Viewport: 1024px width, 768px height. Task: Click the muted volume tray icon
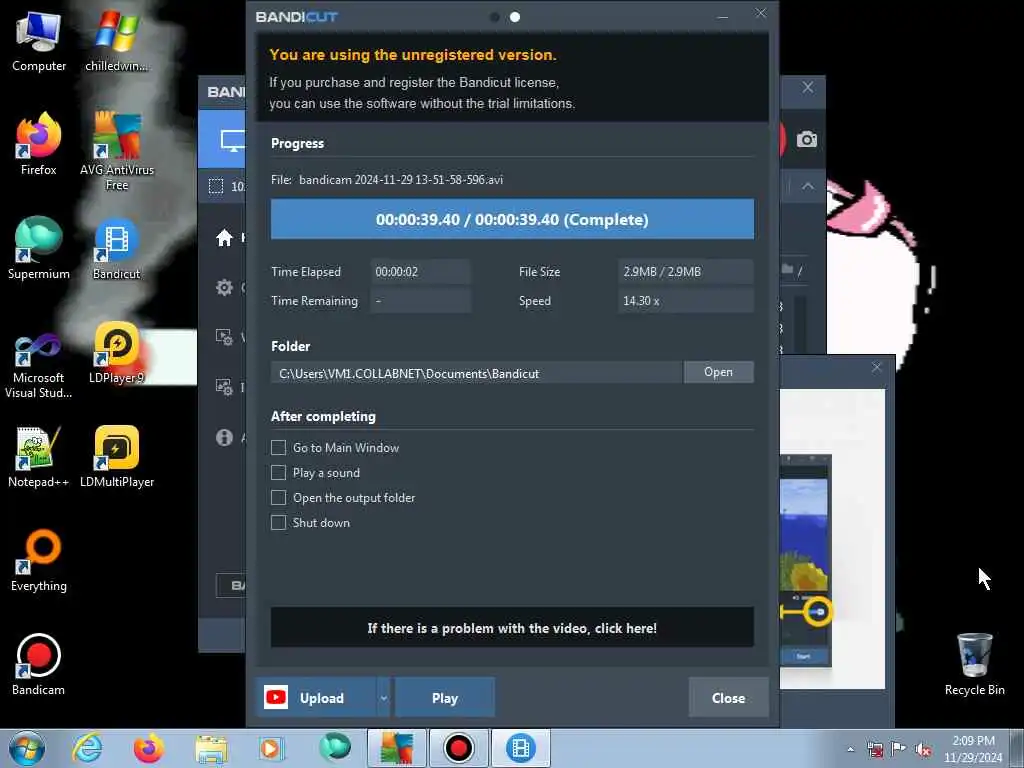tap(923, 750)
